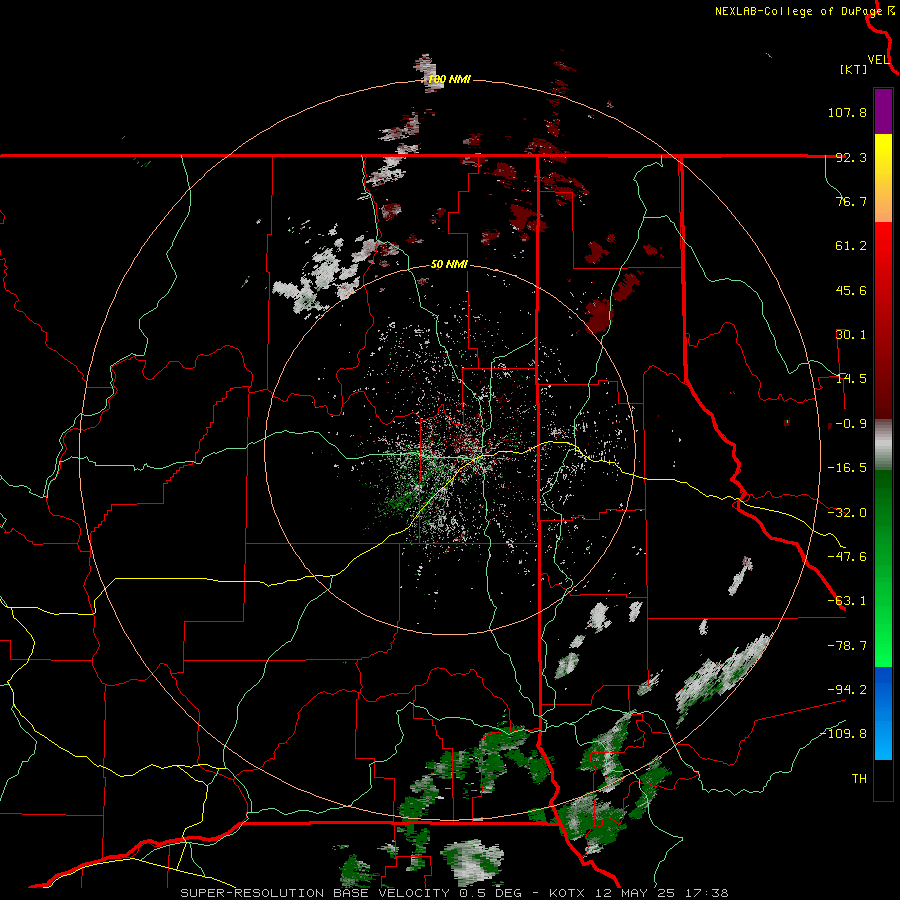
Task: Click the -63.1 legend value
Action: click(x=847, y=601)
